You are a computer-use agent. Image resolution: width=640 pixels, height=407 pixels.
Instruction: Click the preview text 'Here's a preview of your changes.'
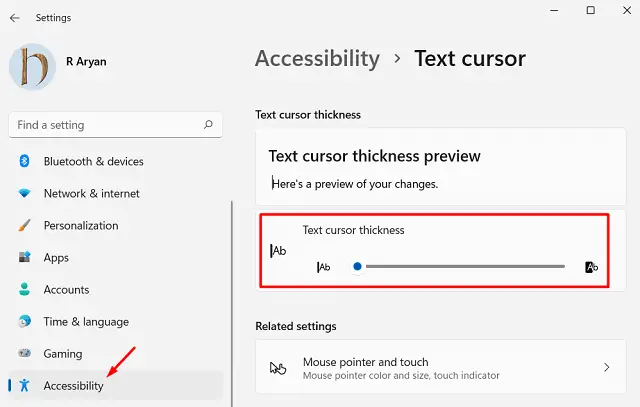pyautogui.click(x=355, y=184)
